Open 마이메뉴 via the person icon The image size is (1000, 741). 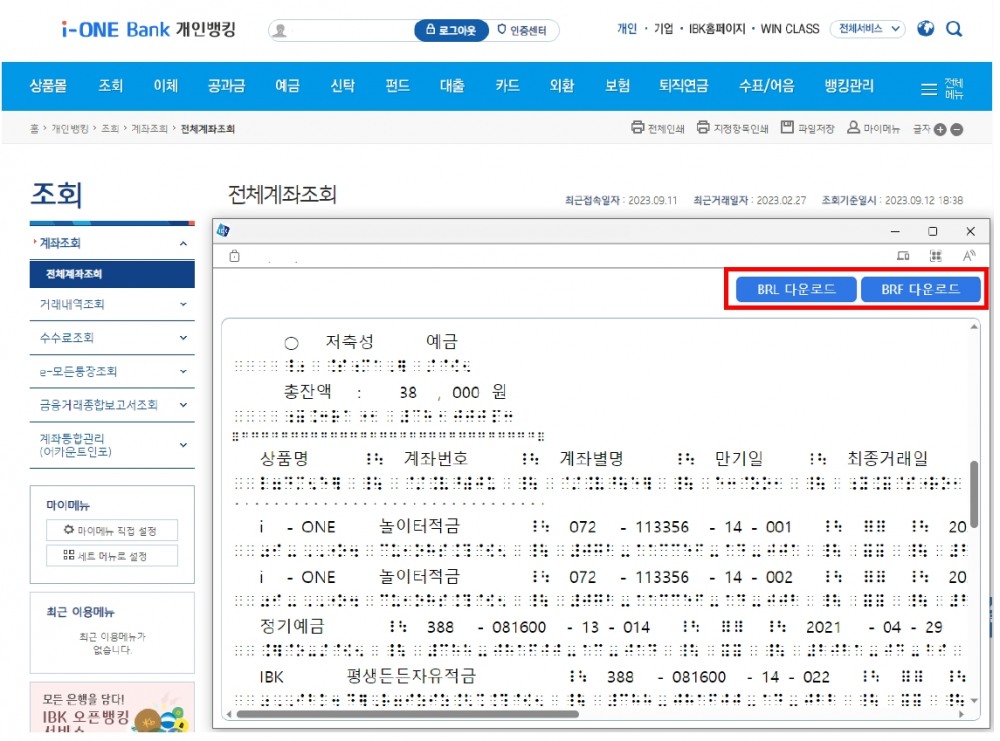(x=851, y=127)
